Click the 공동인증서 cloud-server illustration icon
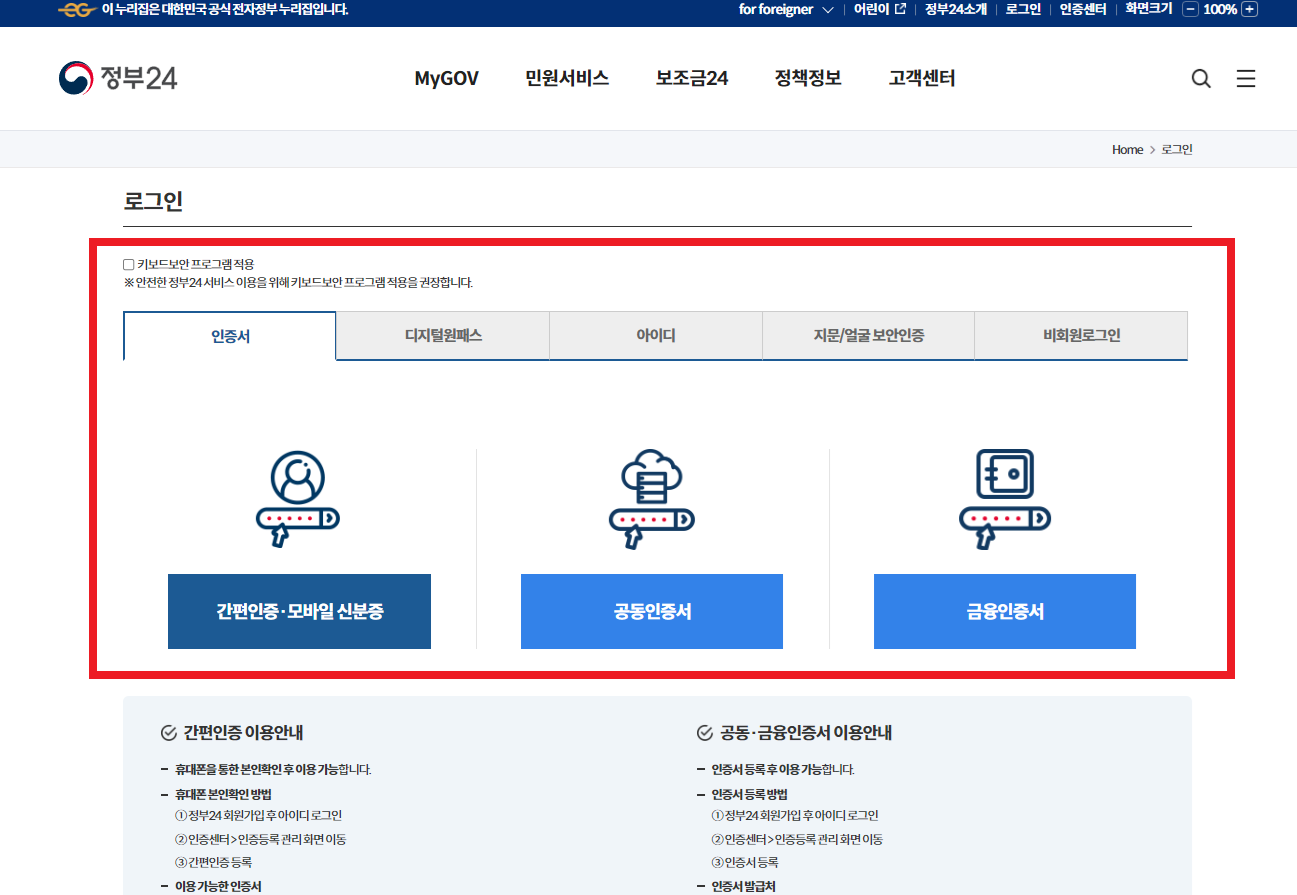This screenshot has width=1297, height=895. [651, 500]
